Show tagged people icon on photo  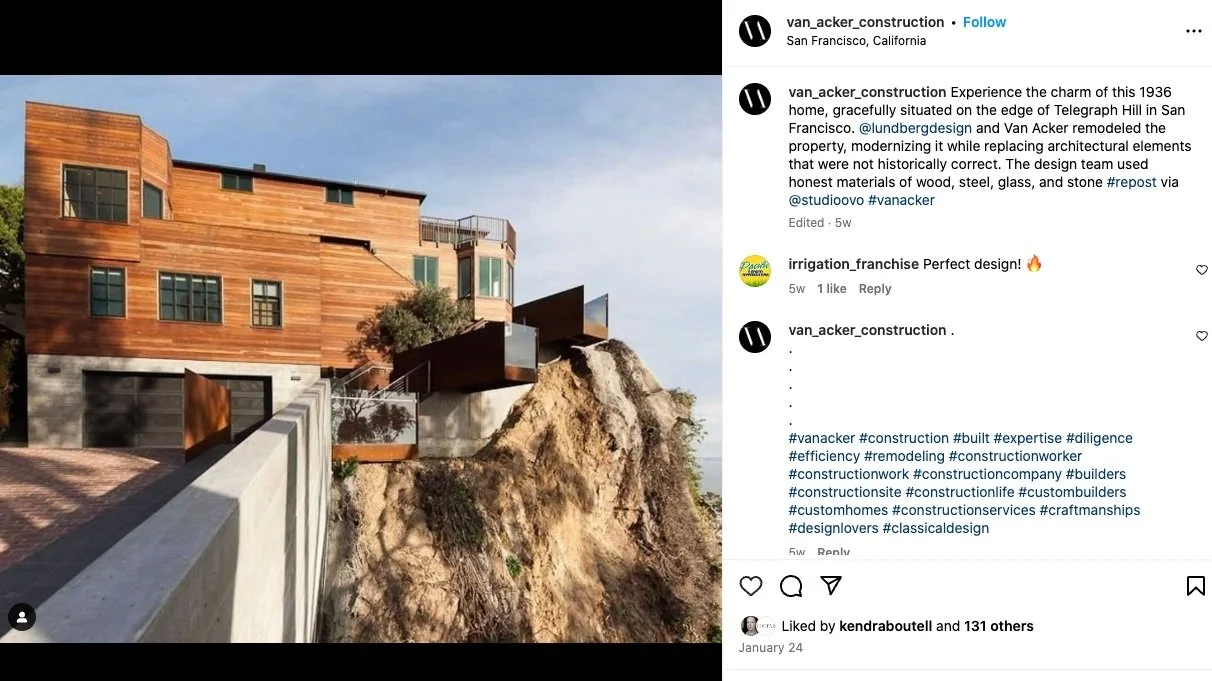[22, 617]
